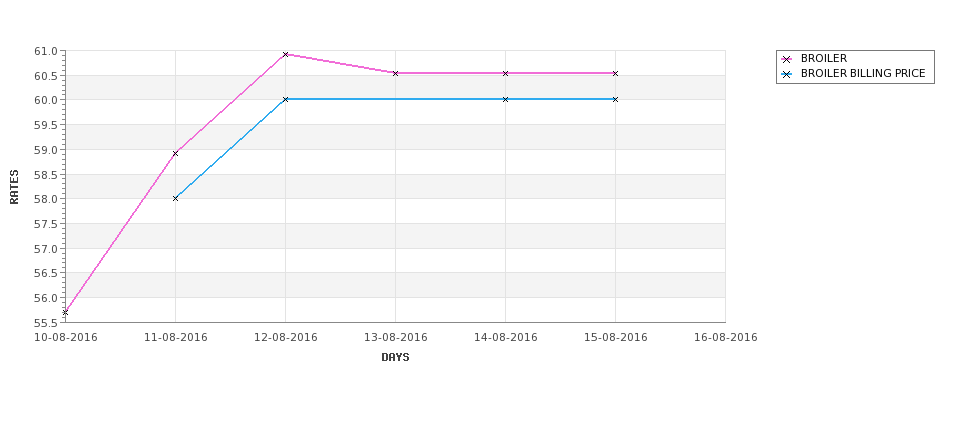This screenshot has height=429, width=975.
Task: Click BROILER marker on 13-08-2016
Action: (x=395, y=73)
